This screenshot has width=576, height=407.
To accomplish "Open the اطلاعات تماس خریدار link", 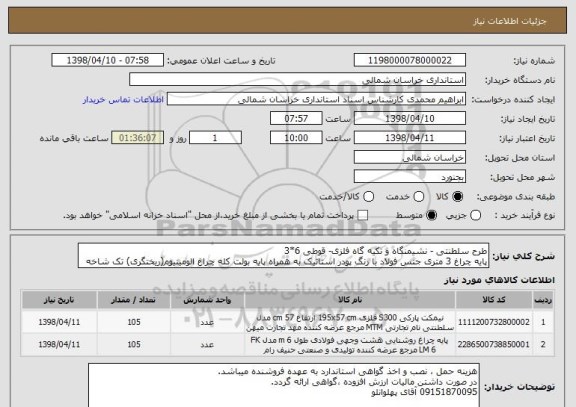I will coord(123,100).
